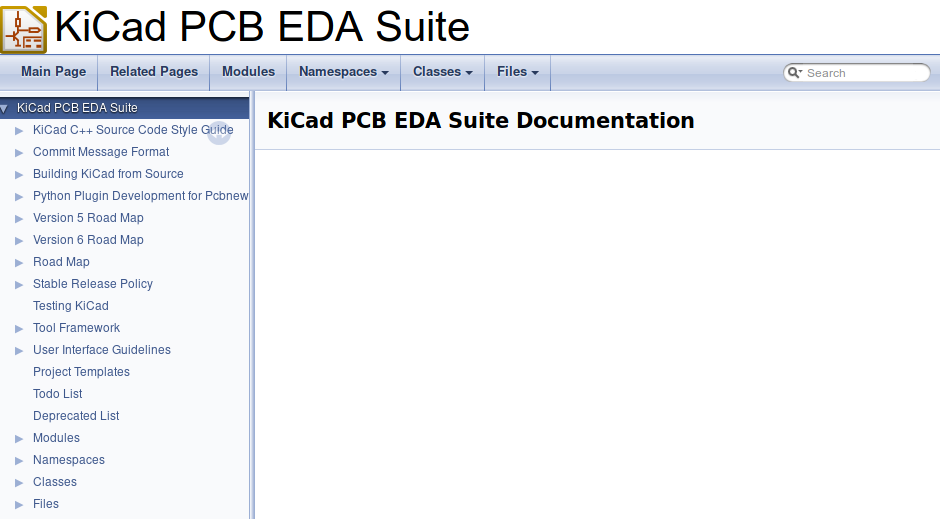Expand the Tool Framework tree arrow
Screen dimensions: 940x519
click(x=19, y=328)
